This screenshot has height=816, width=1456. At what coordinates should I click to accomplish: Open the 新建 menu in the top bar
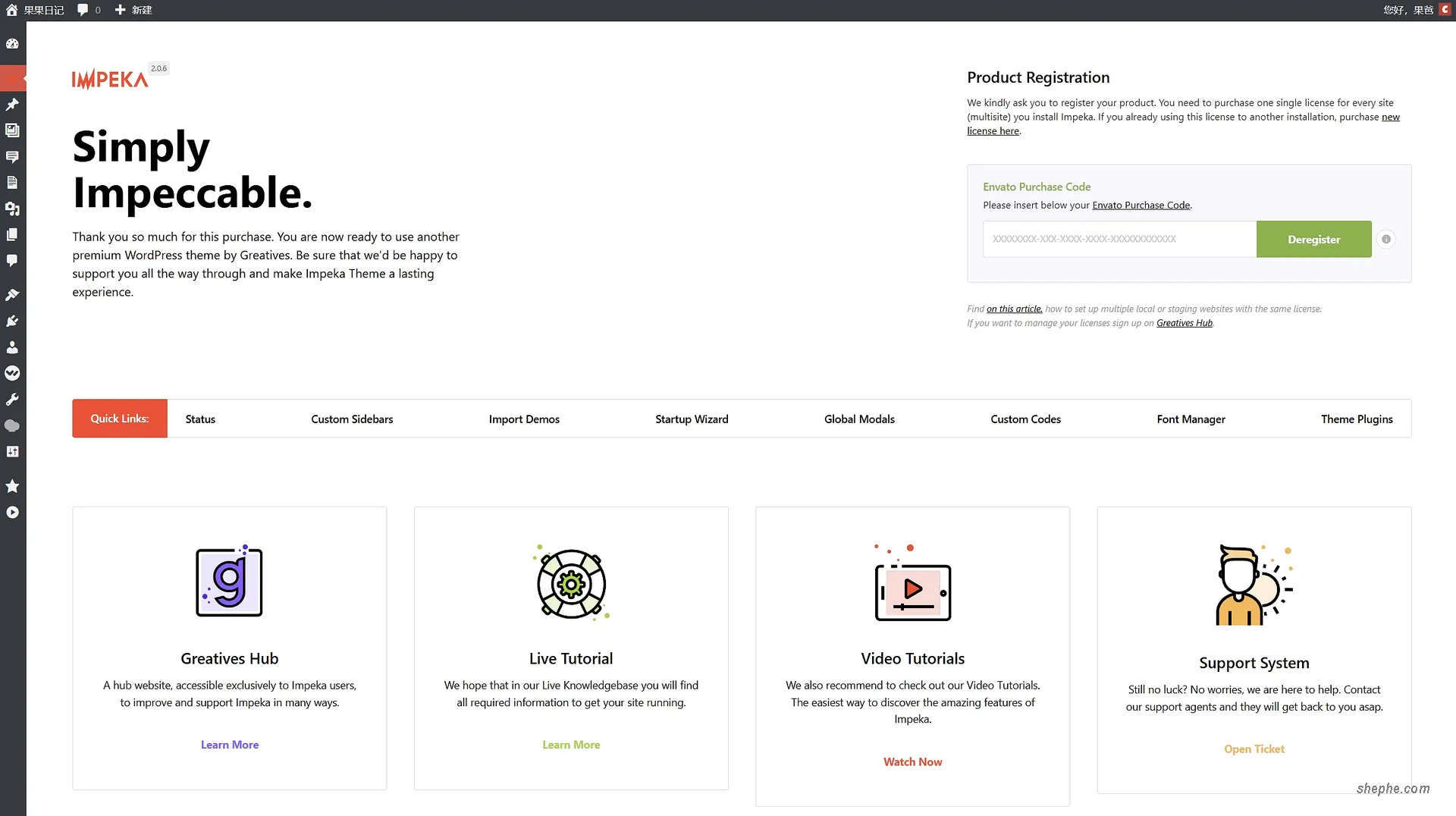[133, 10]
